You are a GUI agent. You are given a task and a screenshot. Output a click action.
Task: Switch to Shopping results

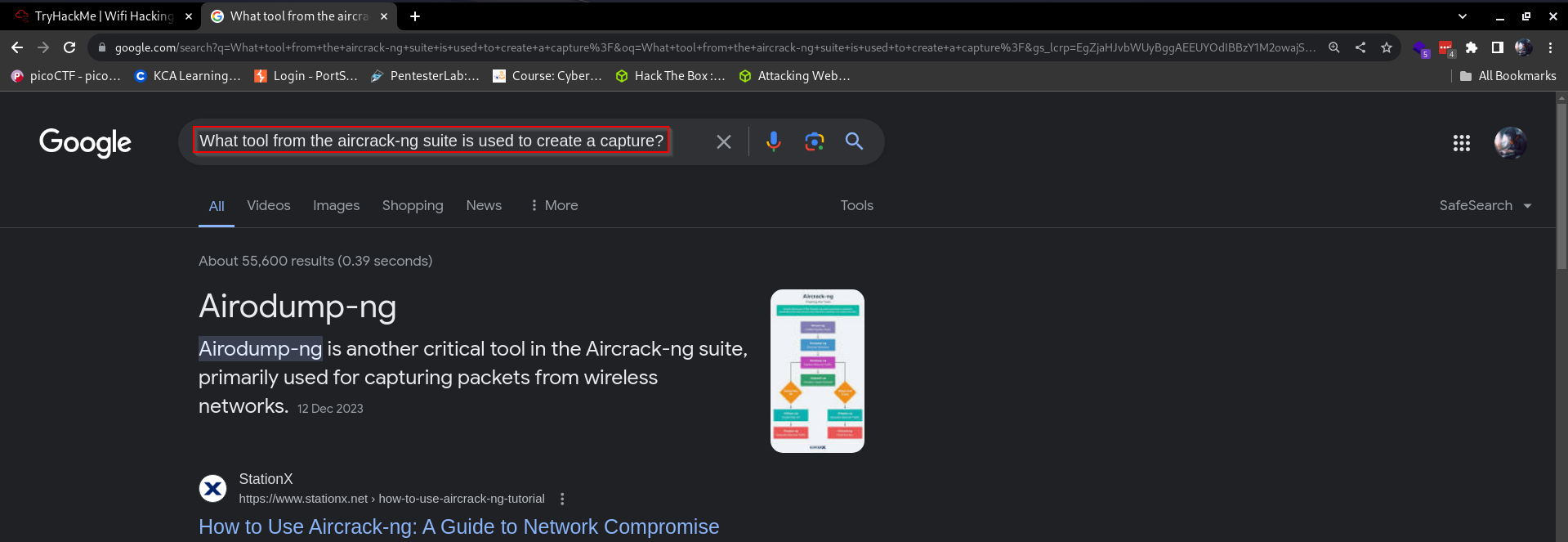413,206
